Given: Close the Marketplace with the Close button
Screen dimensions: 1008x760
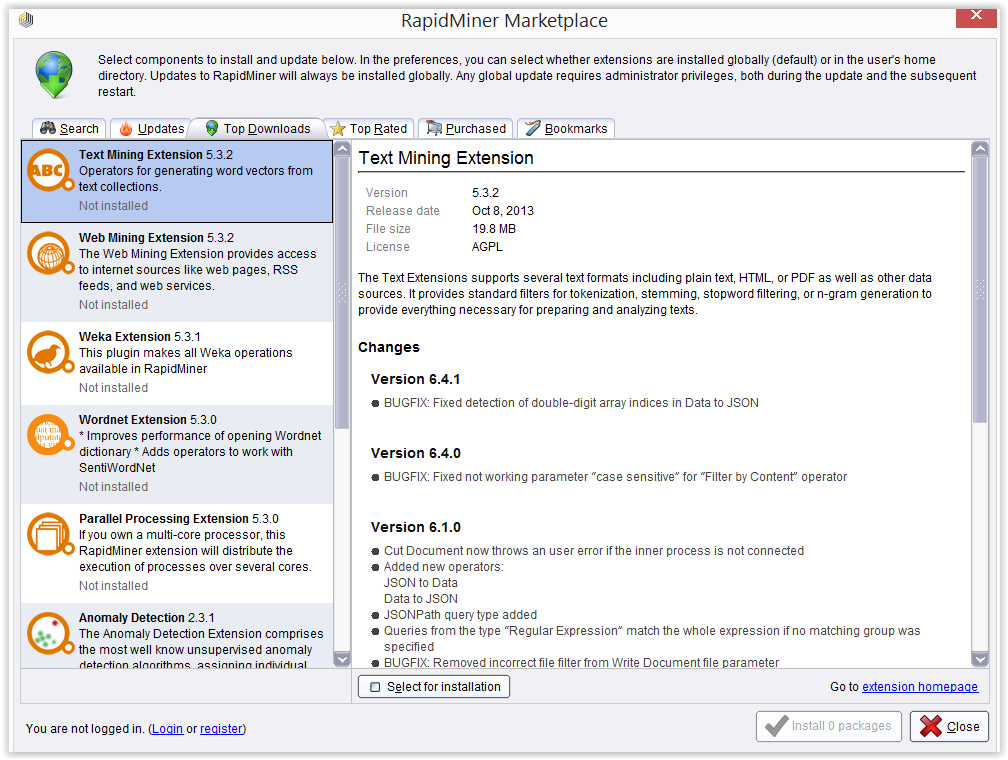Looking at the screenshot, I should point(949,727).
